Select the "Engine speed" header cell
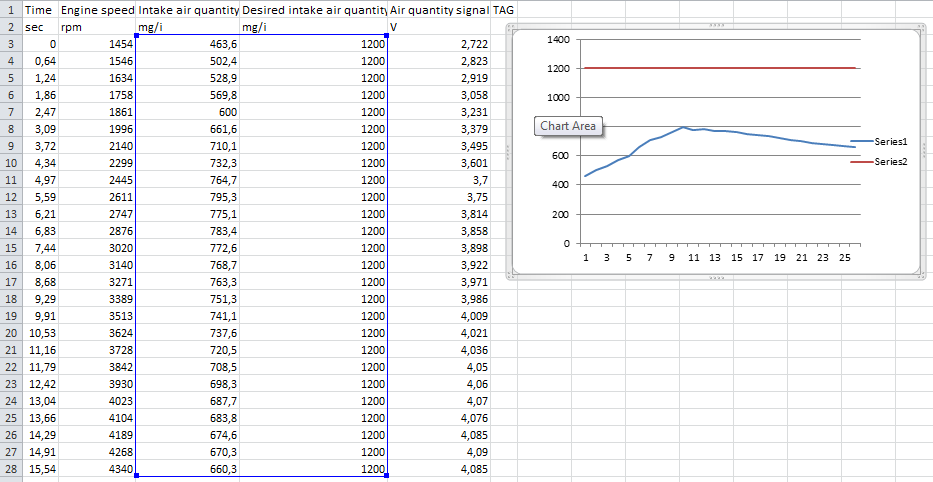Screen dimensions: 933x482 click(97, 9)
